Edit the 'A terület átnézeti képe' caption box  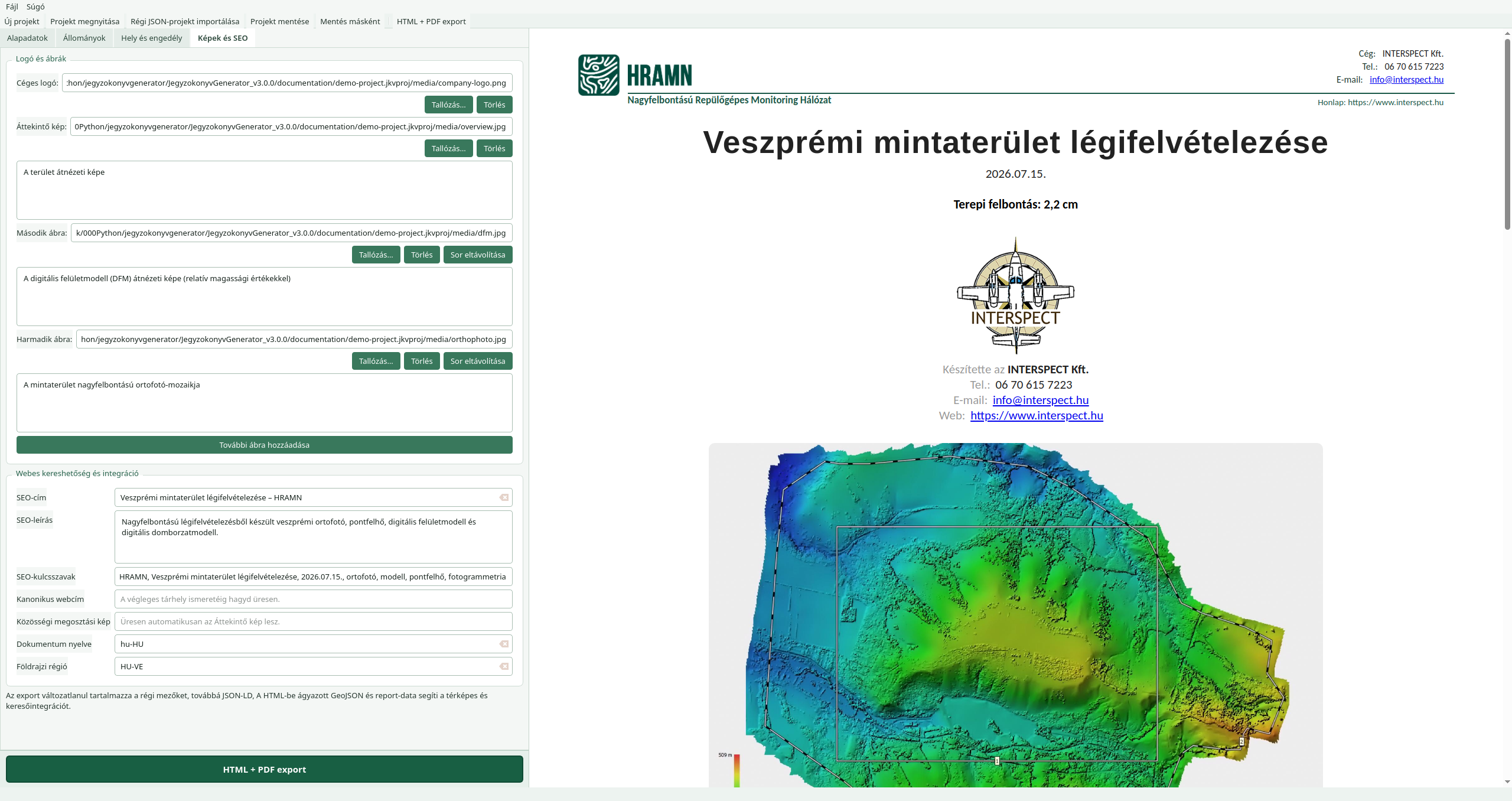pyautogui.click(x=264, y=190)
